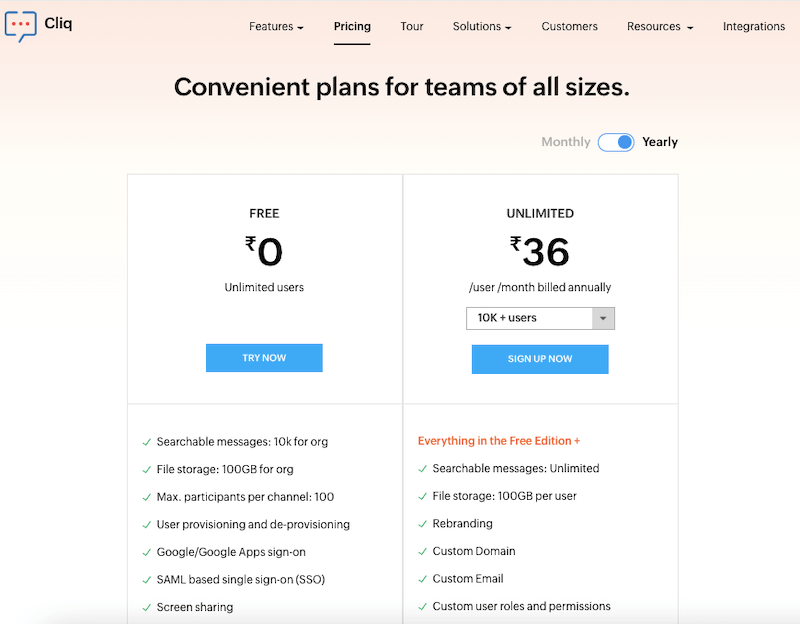This screenshot has height=624, width=800.
Task: Open the Tour link in navigation
Action: click(x=412, y=27)
